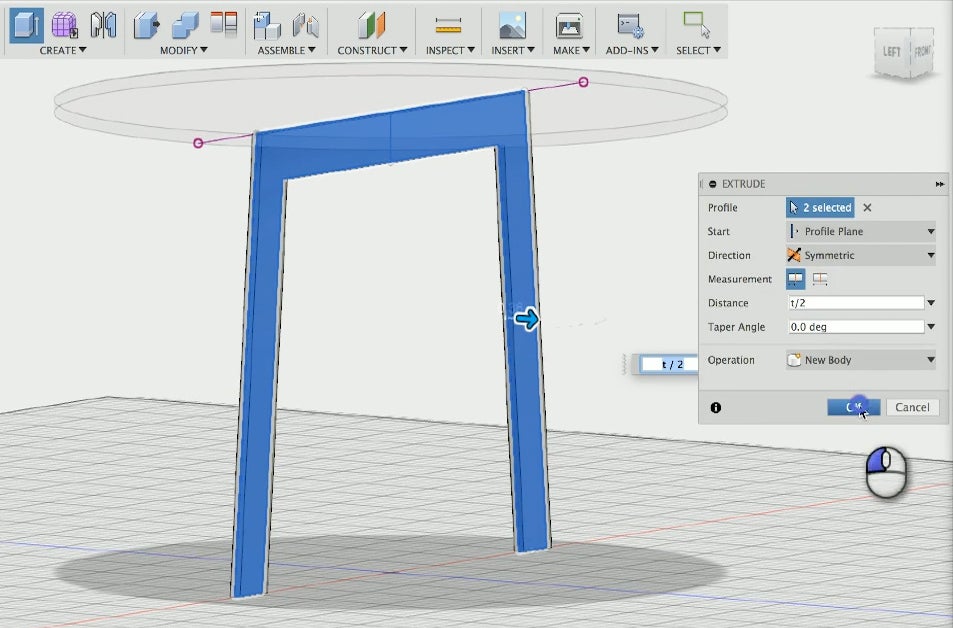Click the Joint icon in Assemble group
Viewport: 953px width, 628px height.
click(x=306, y=26)
